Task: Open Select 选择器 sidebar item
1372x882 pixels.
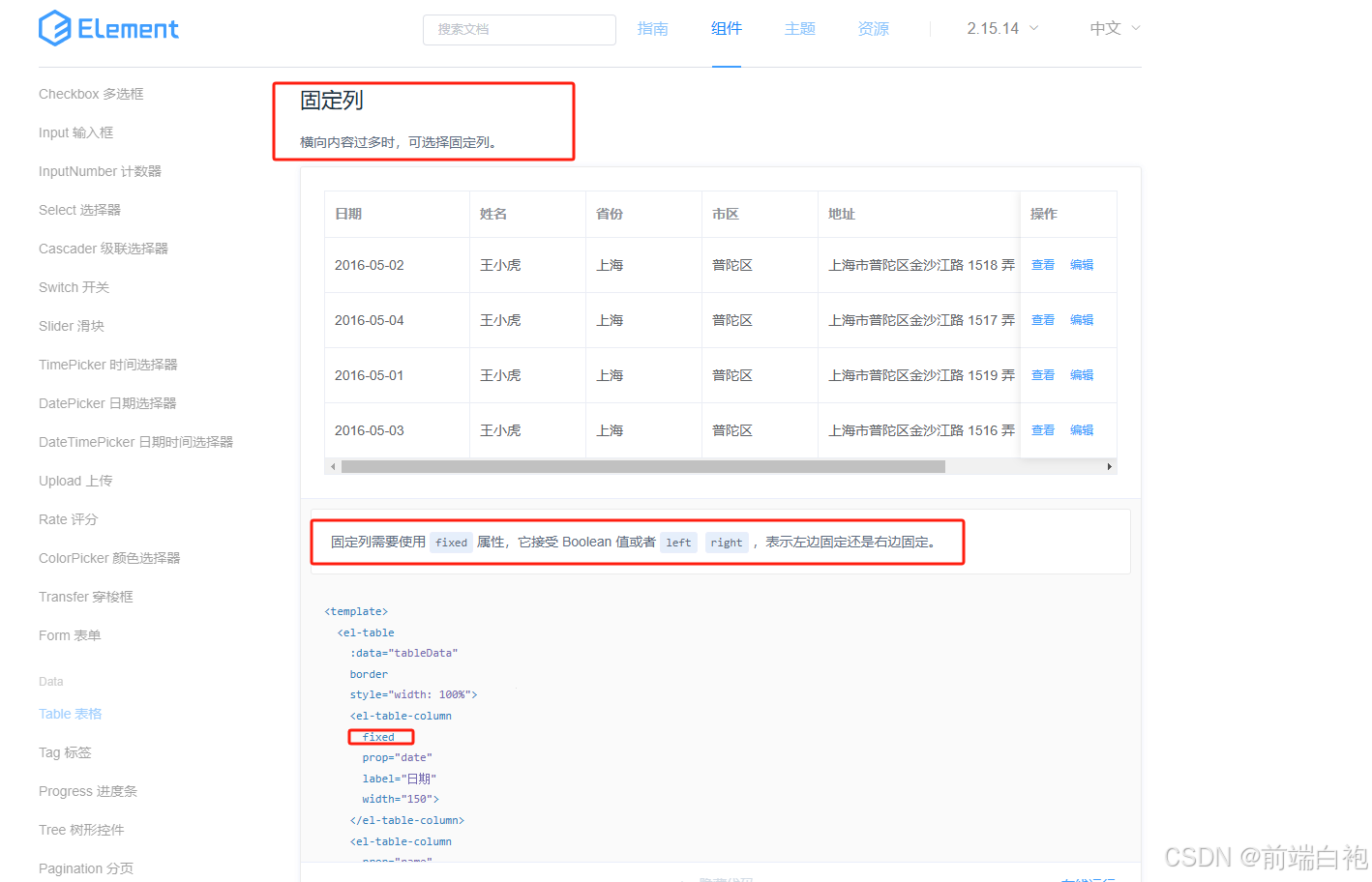Action: point(79,210)
